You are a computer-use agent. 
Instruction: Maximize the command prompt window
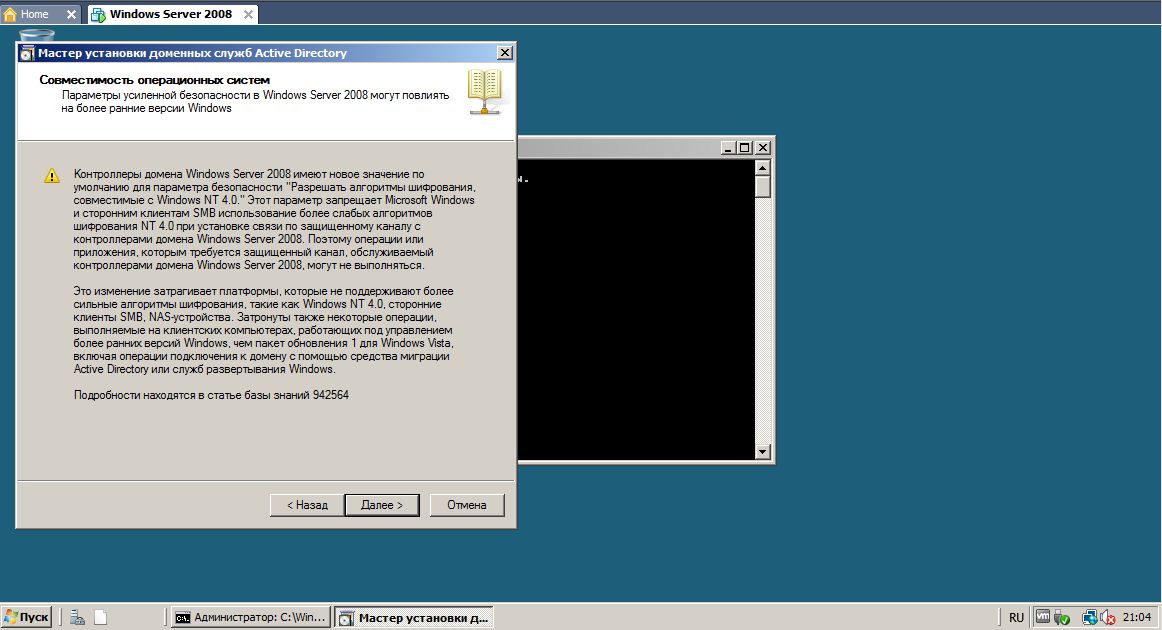pos(745,147)
